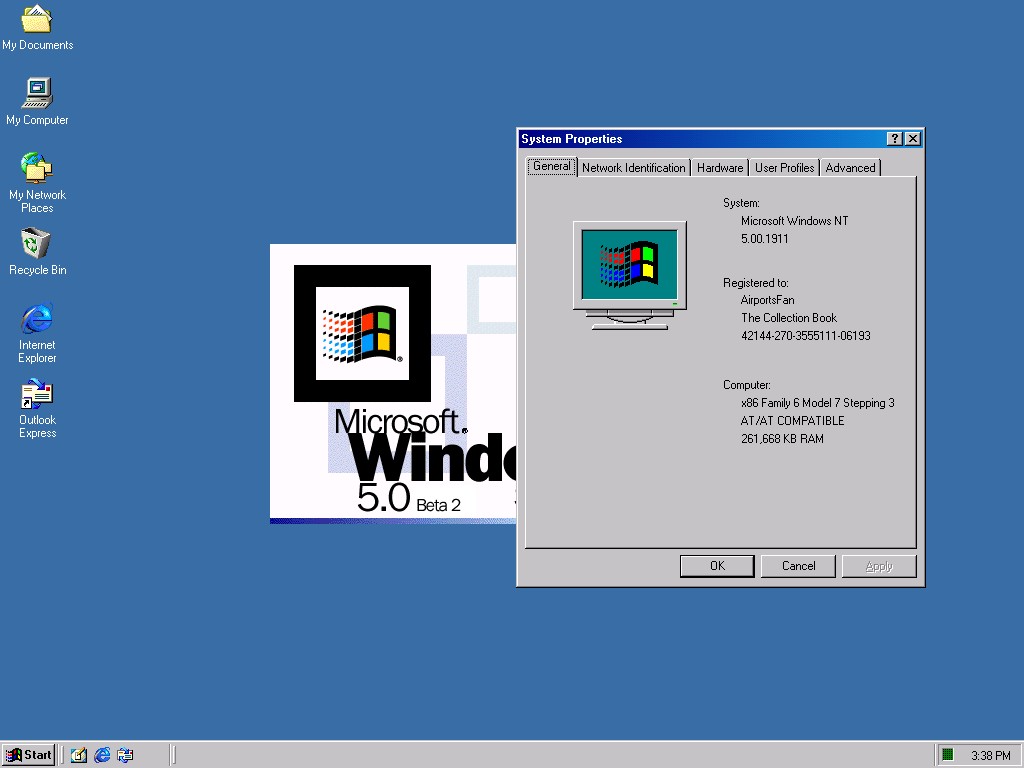Click Cancel in System Properties
Screen dimensions: 1024x768
(x=798, y=566)
